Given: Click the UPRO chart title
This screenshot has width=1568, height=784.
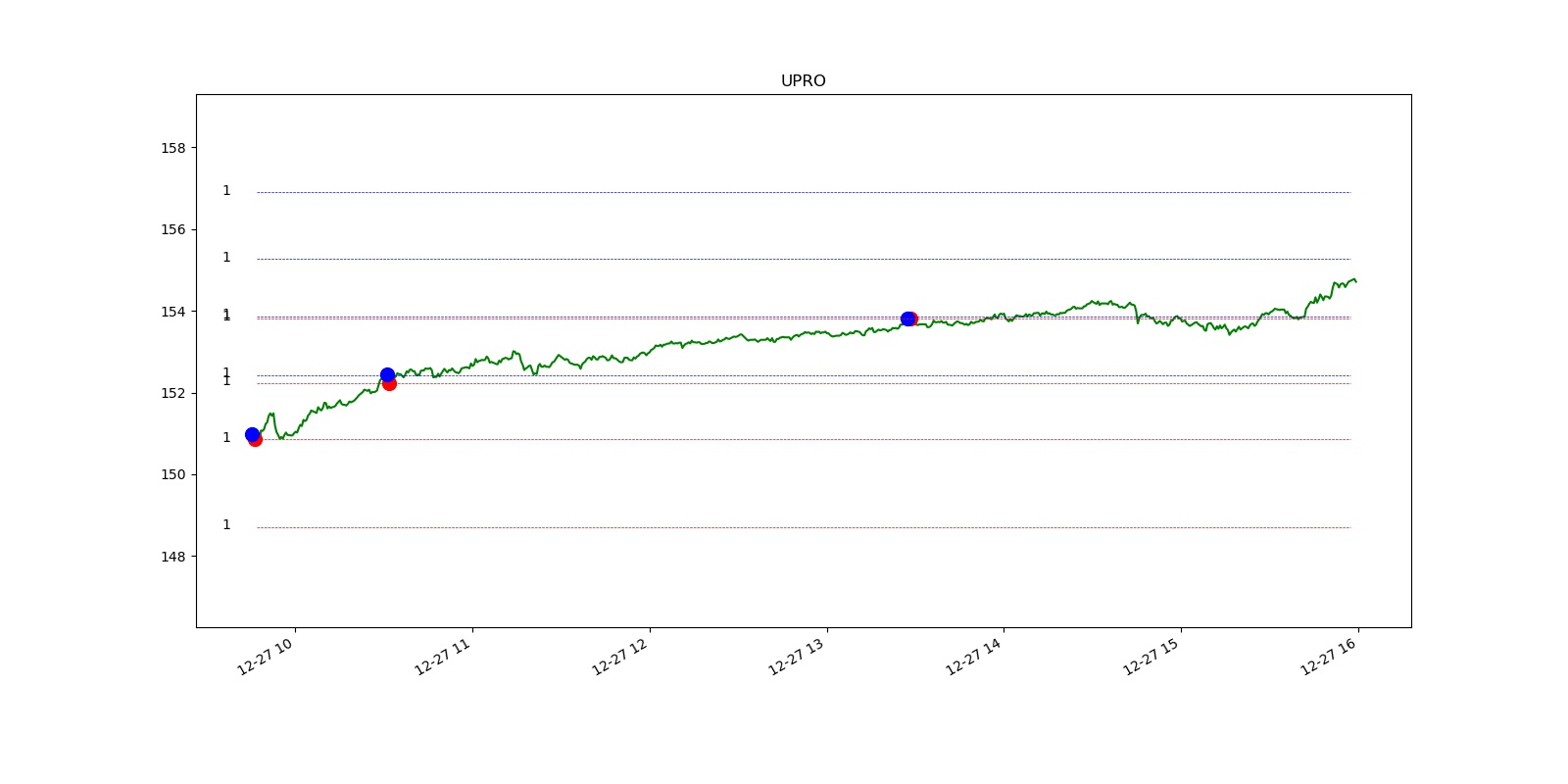Looking at the screenshot, I should click(x=803, y=81).
